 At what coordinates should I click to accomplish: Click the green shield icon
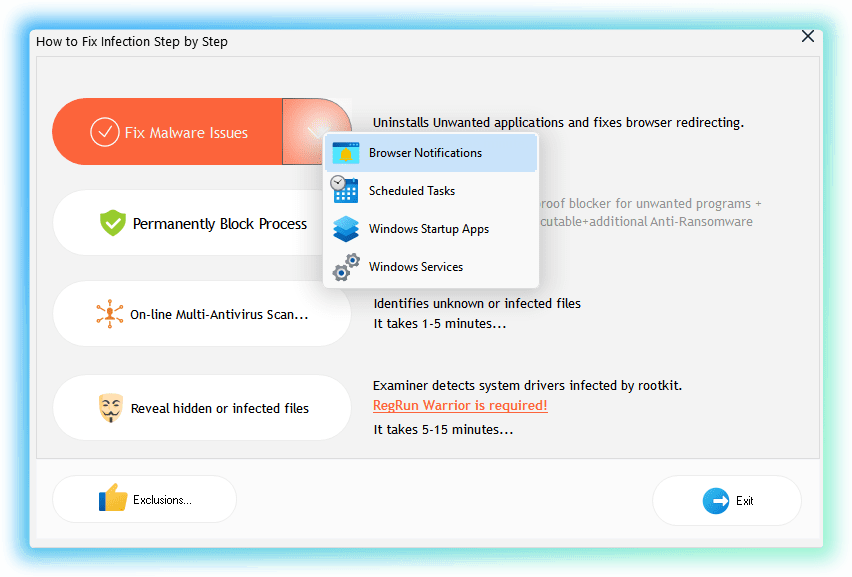(112, 223)
